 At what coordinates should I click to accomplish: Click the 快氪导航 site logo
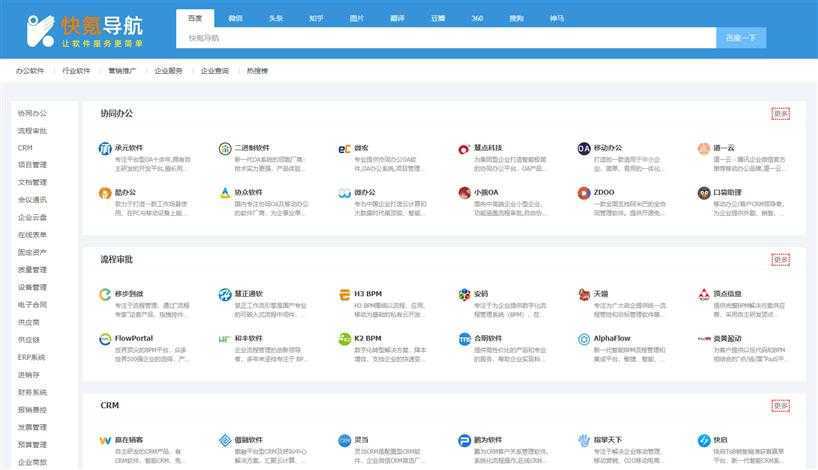(x=85, y=31)
